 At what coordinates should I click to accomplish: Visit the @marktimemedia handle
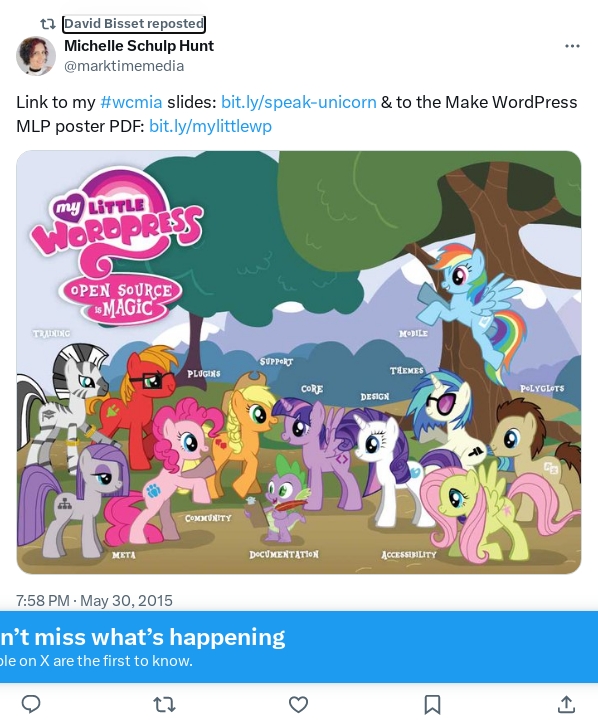pyautogui.click(x=124, y=66)
